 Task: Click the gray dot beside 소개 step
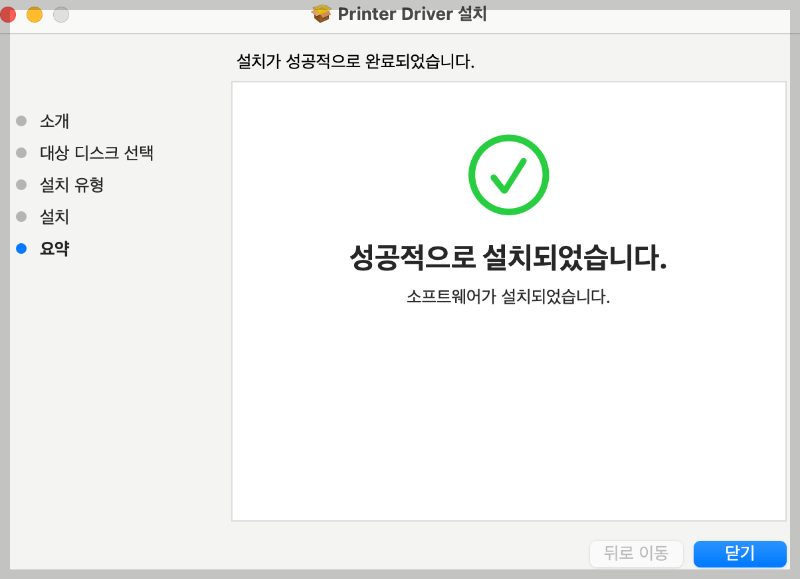22,120
